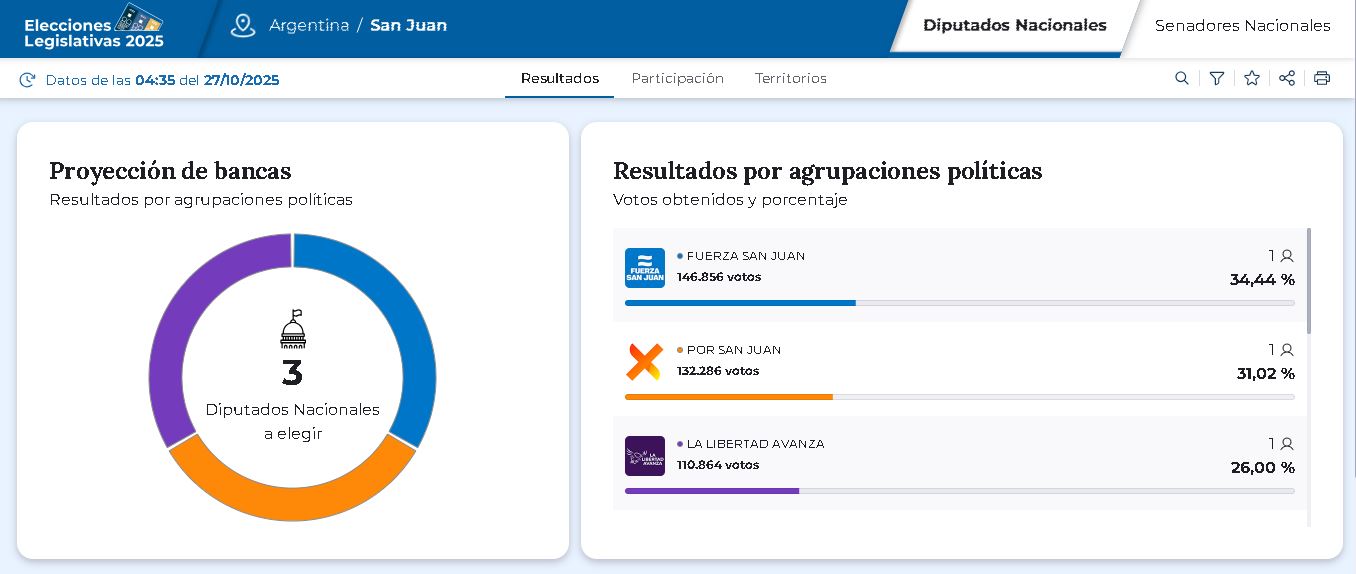The width and height of the screenshot is (1356, 574).
Task: Switch to Senadores Nacionales tab
Action: (1242, 26)
